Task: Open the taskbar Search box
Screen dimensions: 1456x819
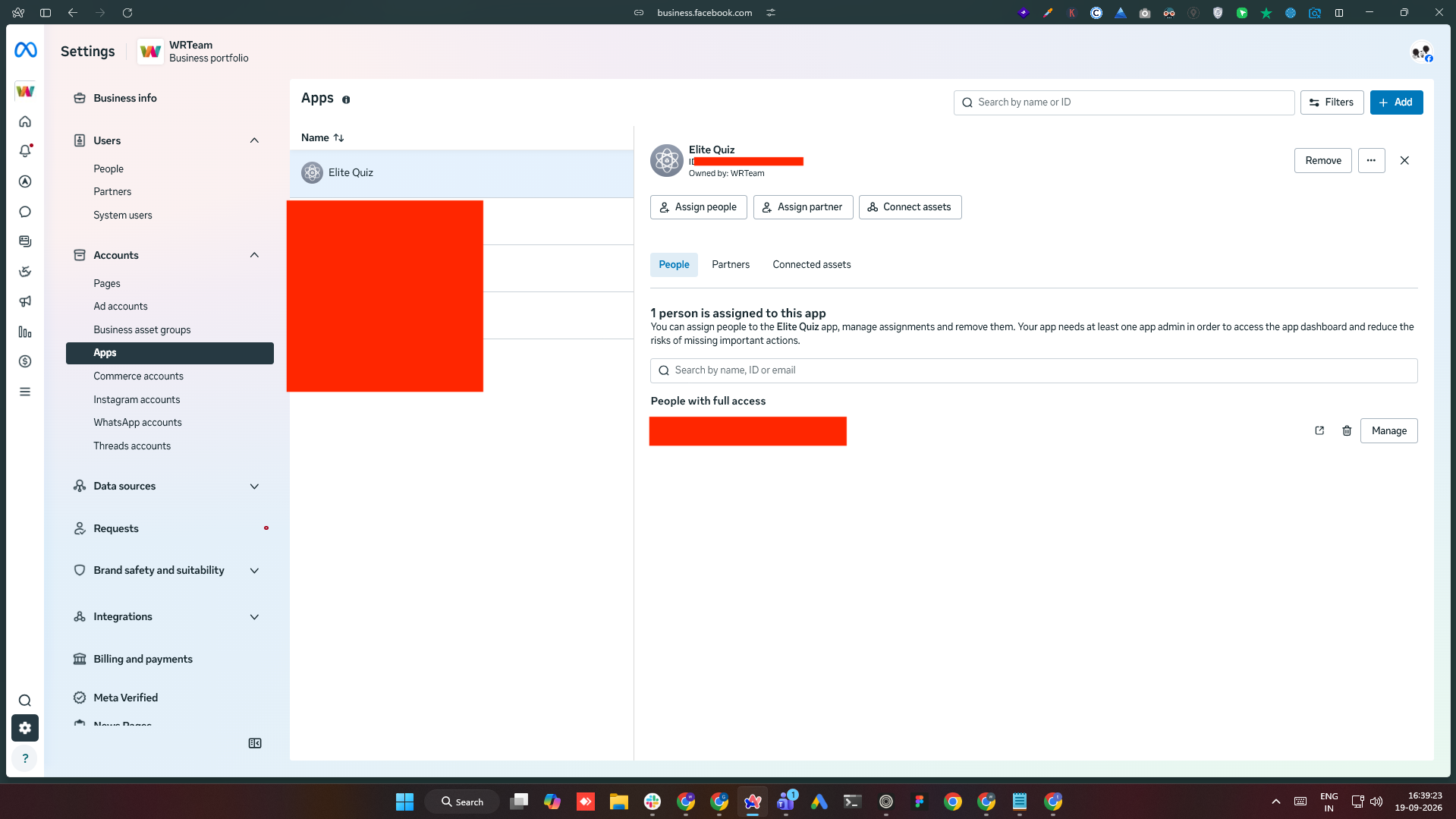Action: point(462,802)
